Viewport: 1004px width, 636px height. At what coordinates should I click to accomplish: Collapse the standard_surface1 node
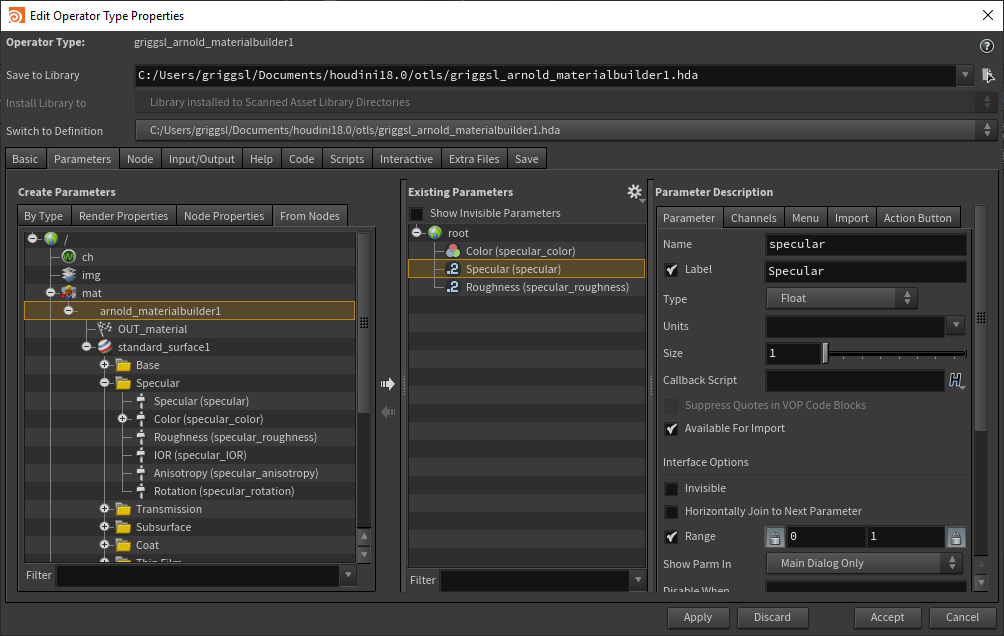[x=86, y=347]
